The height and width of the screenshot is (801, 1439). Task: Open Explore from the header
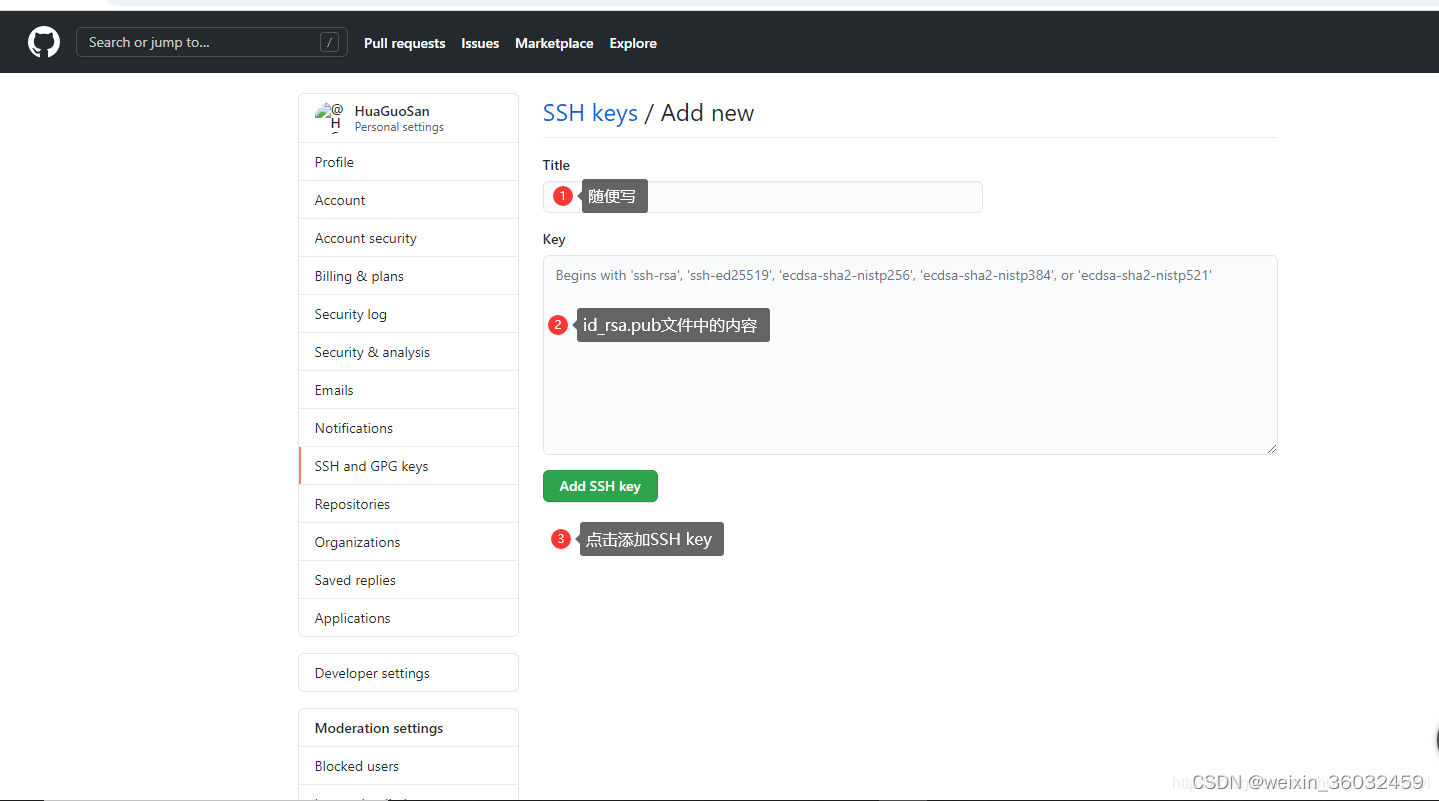633,43
